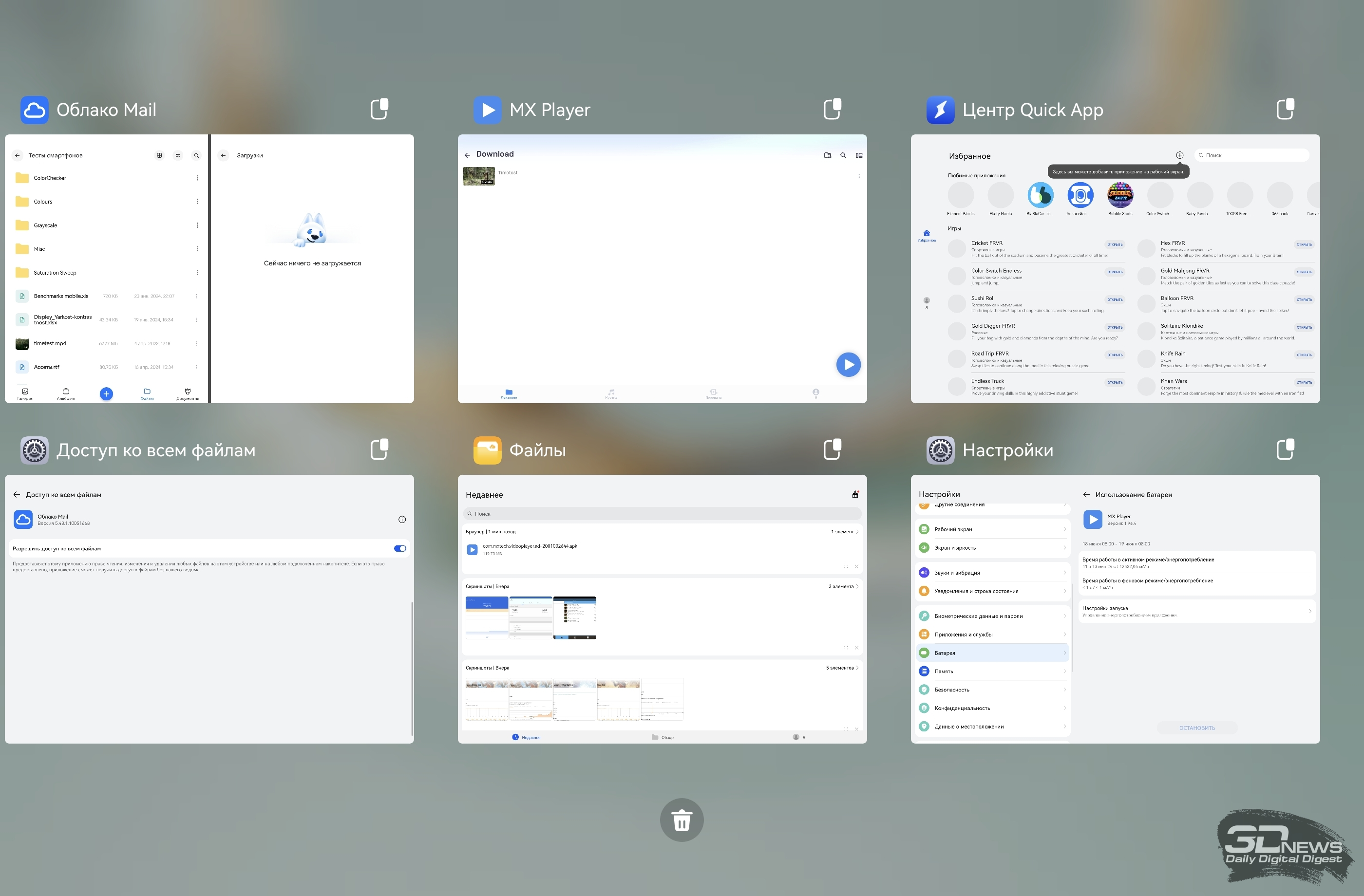Tap the MX Player app icon in its card header
The height and width of the screenshot is (896, 1364).
[487, 110]
